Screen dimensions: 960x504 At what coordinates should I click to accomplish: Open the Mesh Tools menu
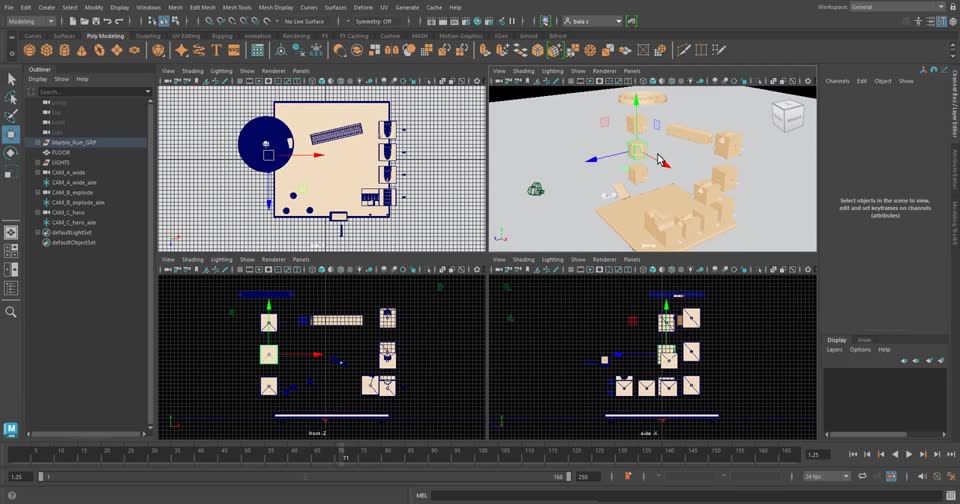point(237,7)
